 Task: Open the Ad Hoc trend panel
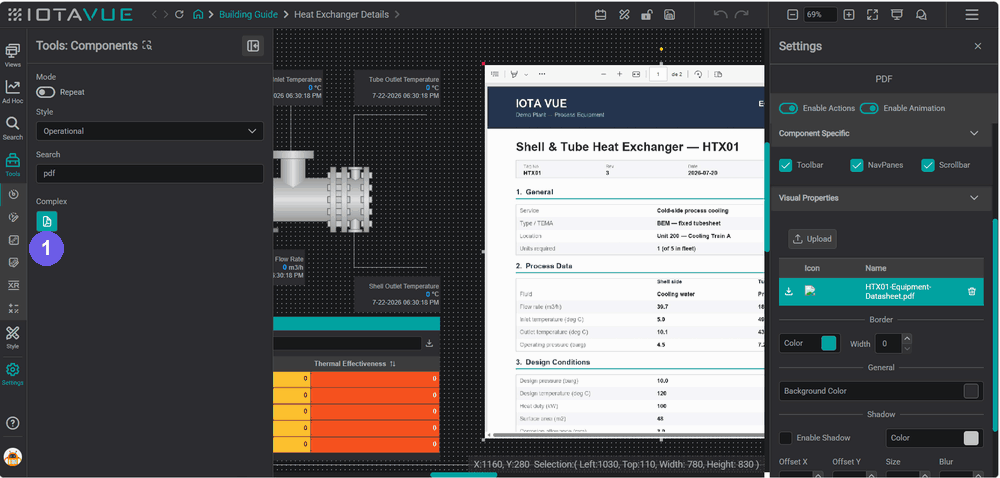pyautogui.click(x=13, y=92)
